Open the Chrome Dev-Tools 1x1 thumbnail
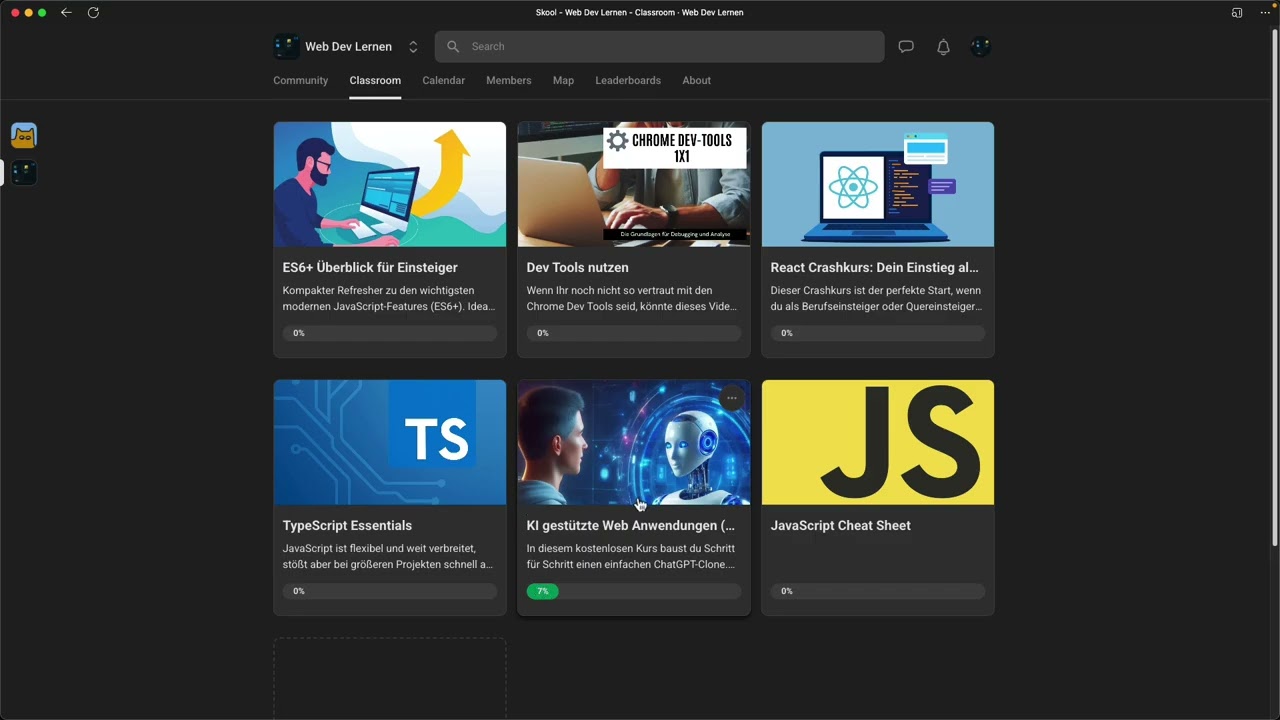 click(634, 184)
